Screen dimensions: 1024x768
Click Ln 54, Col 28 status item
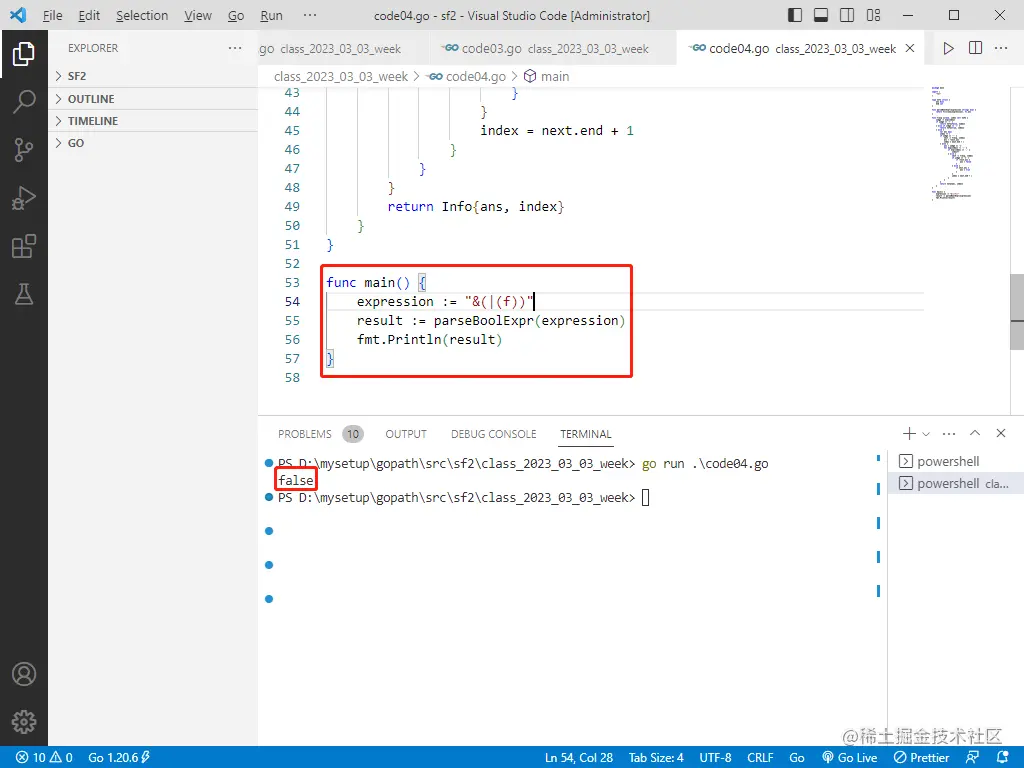click(579, 758)
